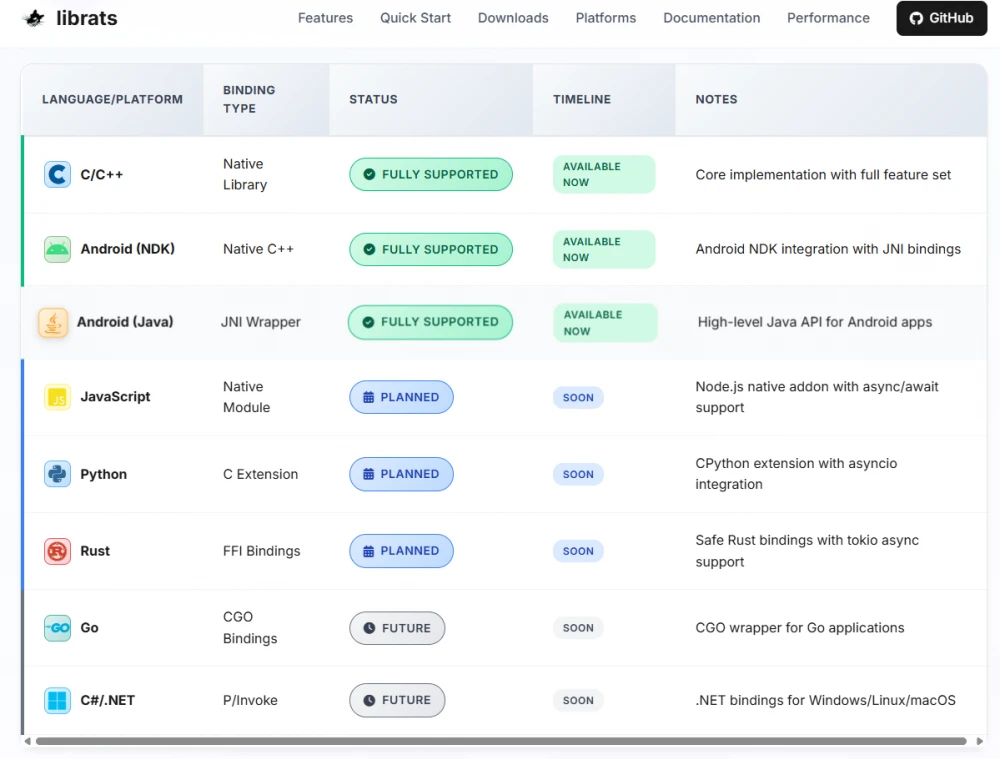
Task: Click the Python language icon
Action: (57, 474)
